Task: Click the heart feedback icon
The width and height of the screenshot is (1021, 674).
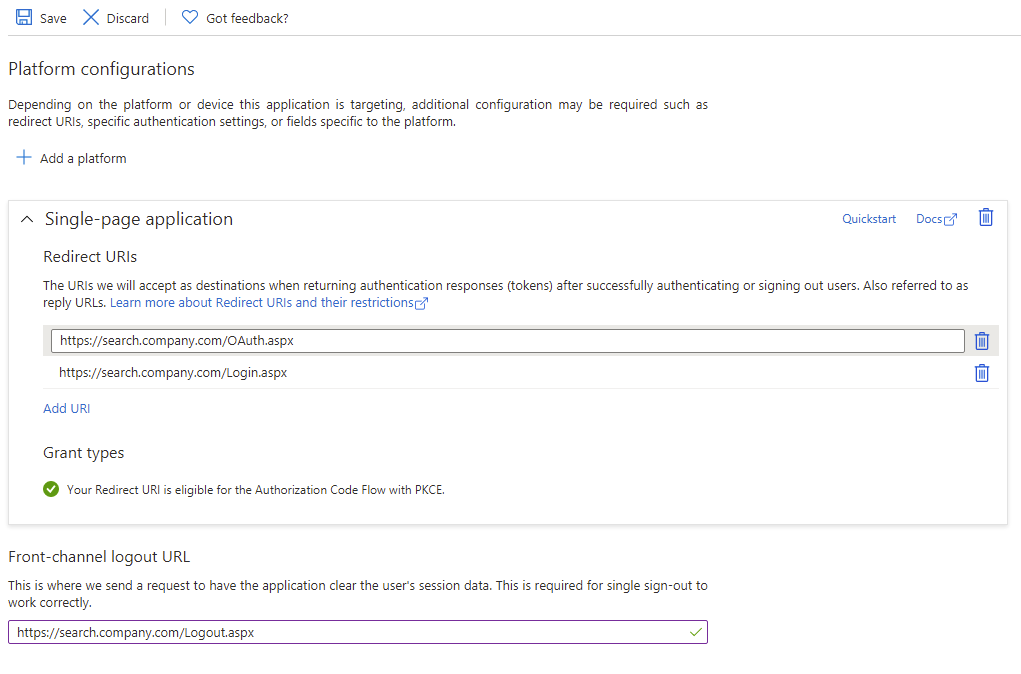Action: tap(190, 18)
